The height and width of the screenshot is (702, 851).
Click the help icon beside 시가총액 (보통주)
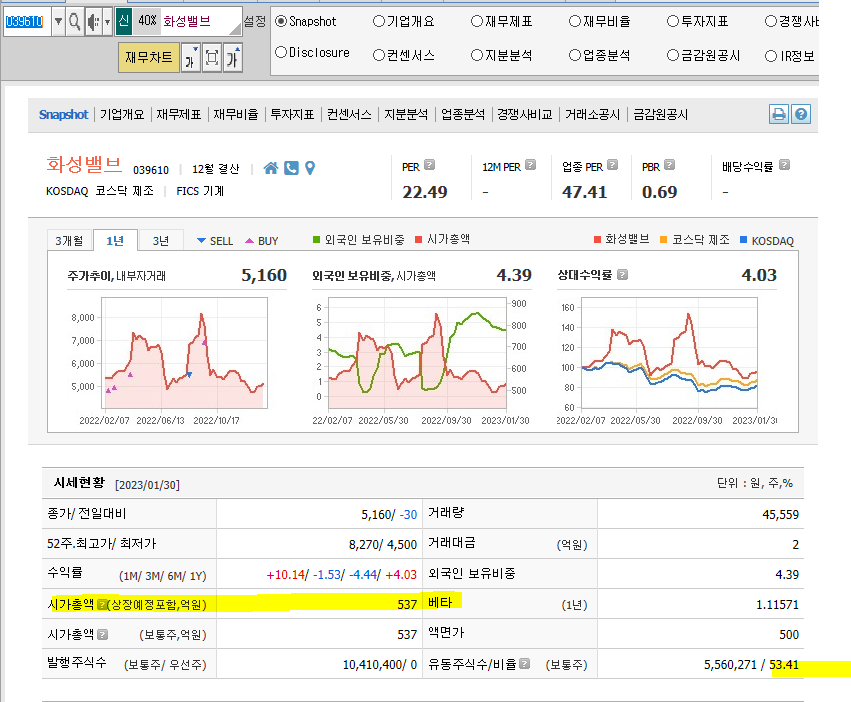(x=103, y=634)
